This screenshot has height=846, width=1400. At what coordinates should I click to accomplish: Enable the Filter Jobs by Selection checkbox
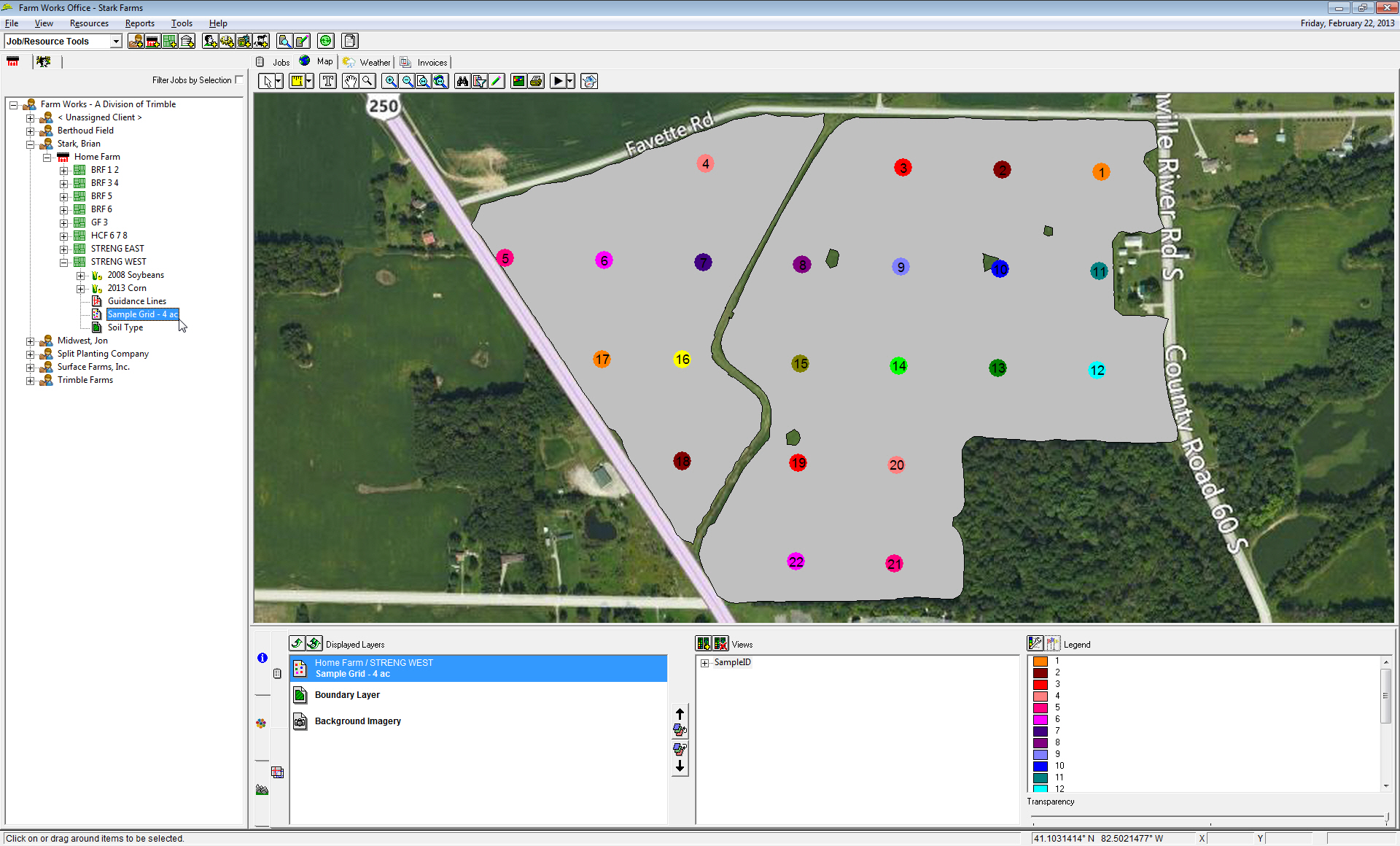click(x=239, y=80)
